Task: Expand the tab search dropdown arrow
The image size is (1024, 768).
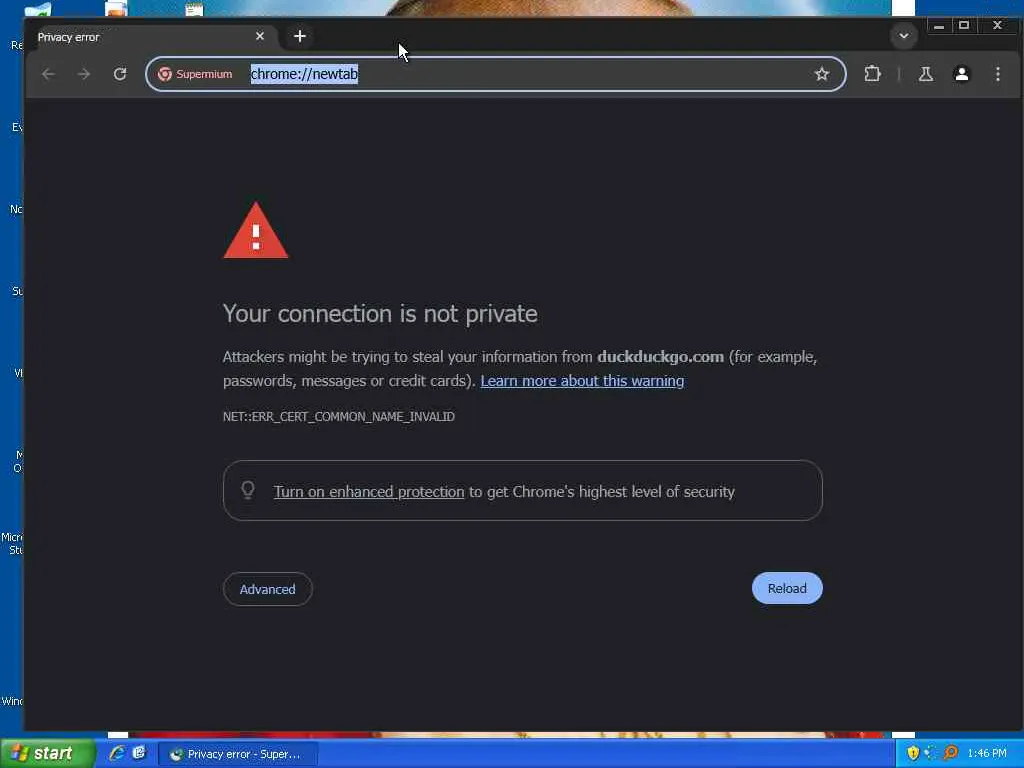Action: coord(904,36)
